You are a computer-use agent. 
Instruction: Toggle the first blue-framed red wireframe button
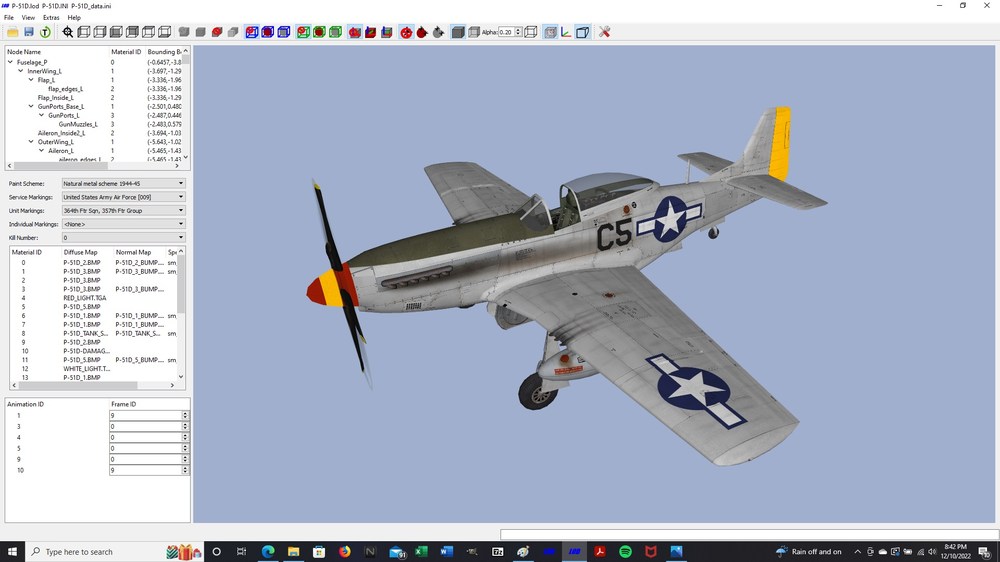252,32
